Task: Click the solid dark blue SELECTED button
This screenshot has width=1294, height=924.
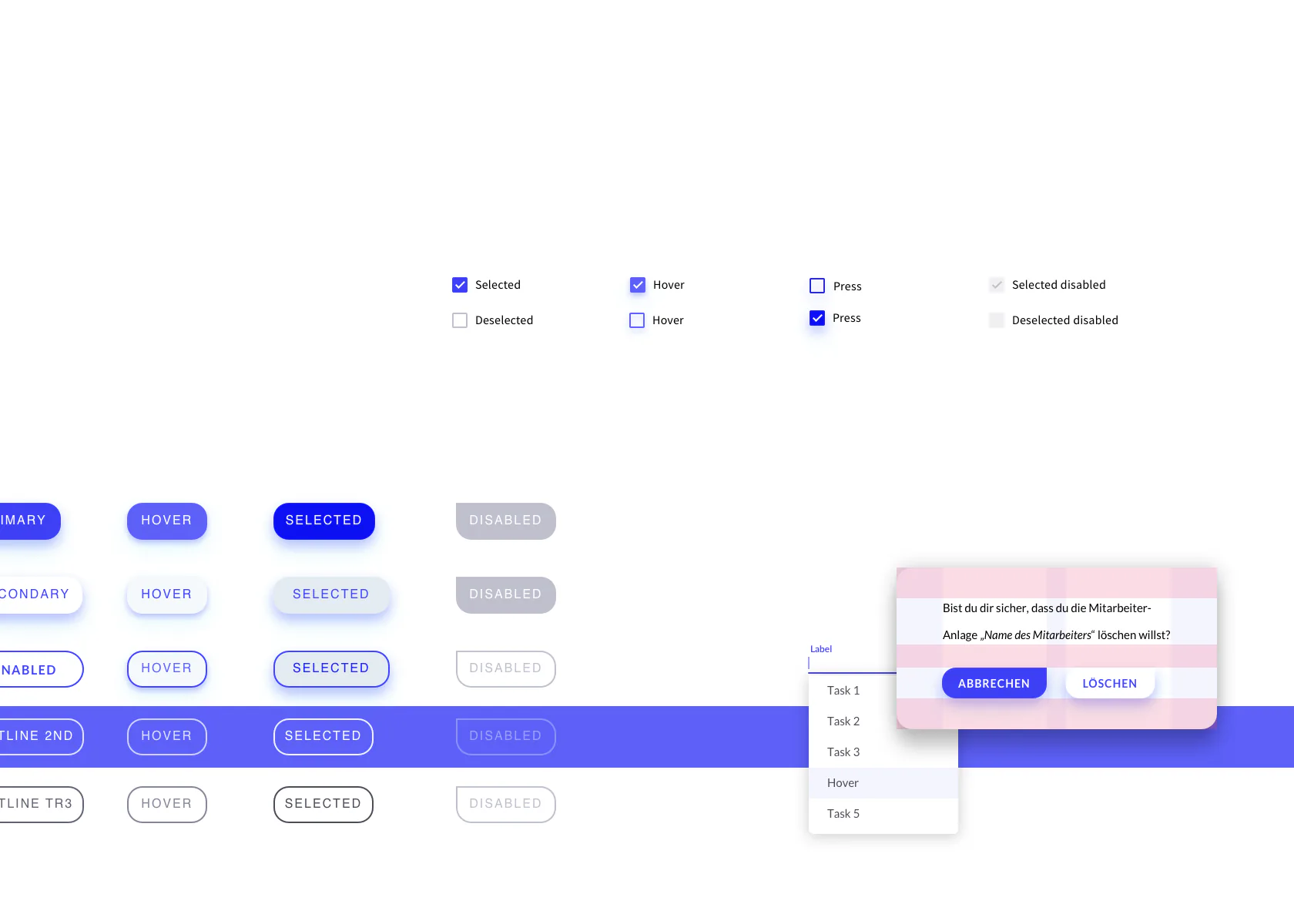Action: pyautogui.click(x=324, y=521)
